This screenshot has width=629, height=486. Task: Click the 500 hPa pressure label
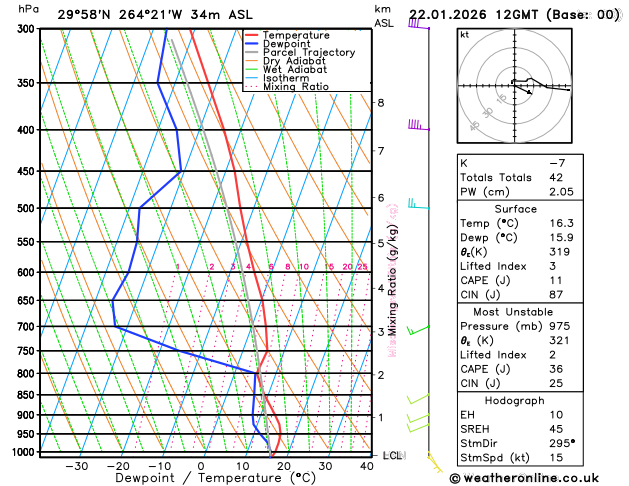click(x=28, y=209)
